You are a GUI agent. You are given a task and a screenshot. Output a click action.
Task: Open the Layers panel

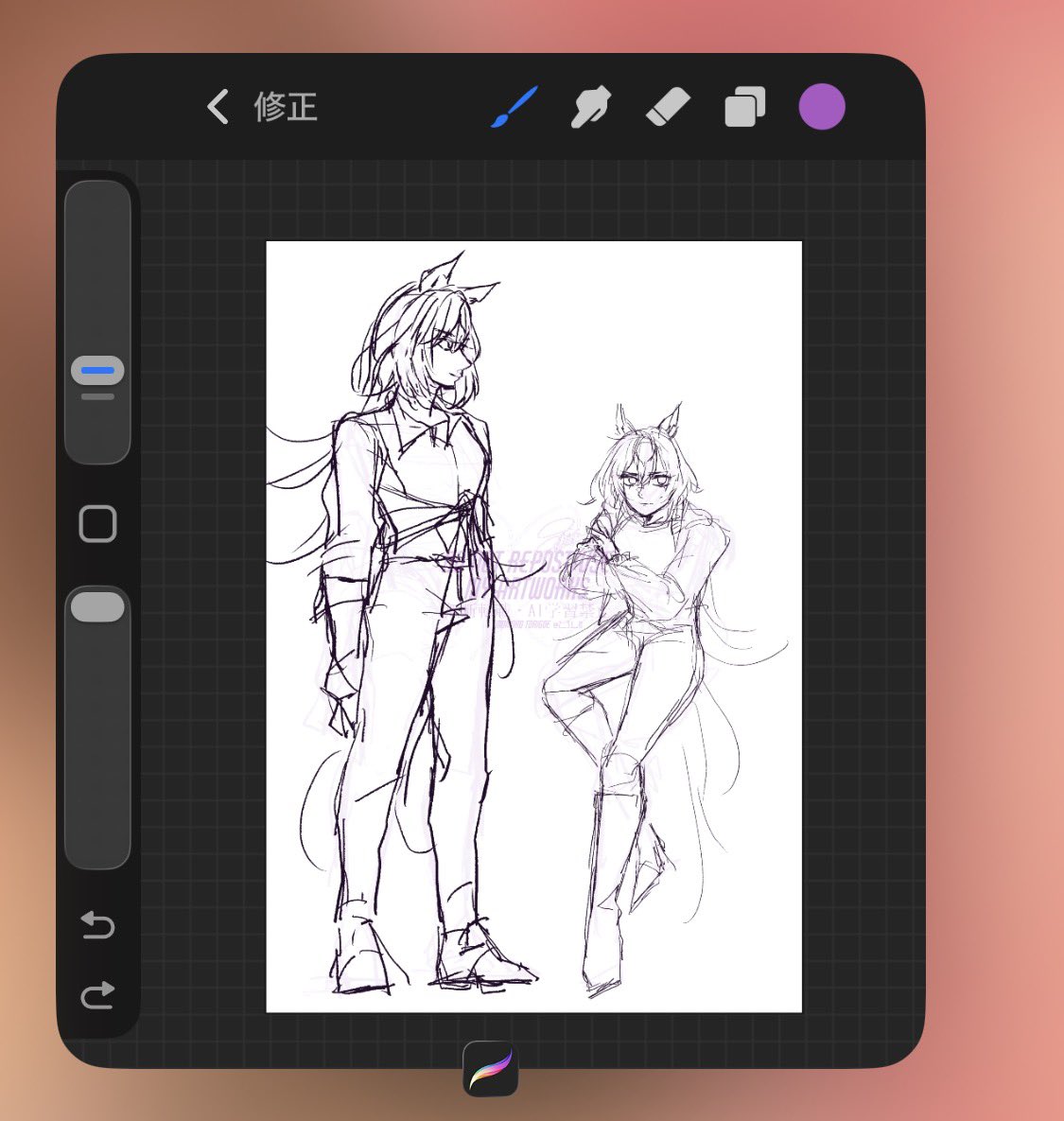pos(744,107)
